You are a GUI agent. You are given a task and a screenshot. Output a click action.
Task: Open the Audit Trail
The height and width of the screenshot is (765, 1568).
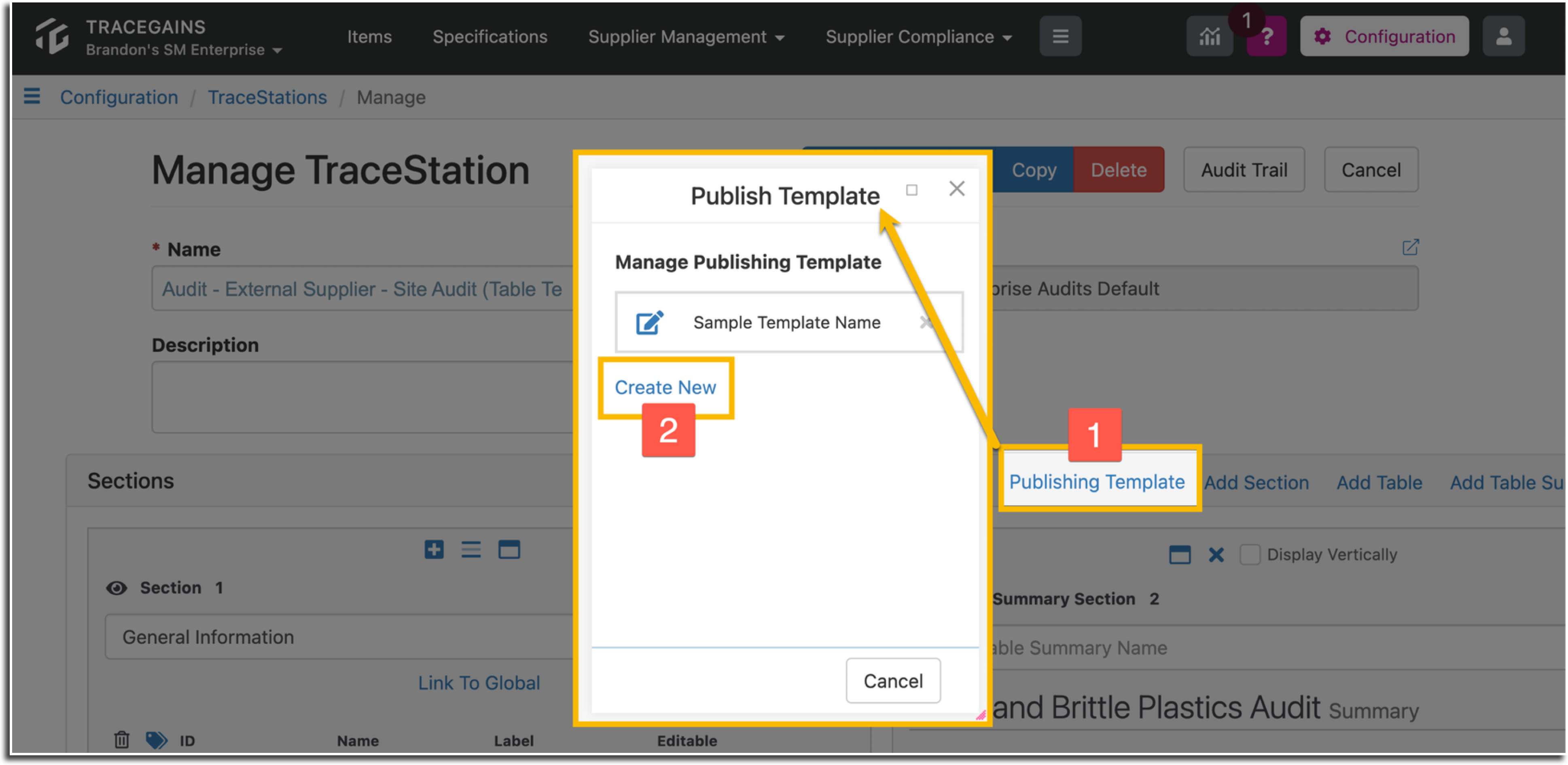click(1244, 170)
